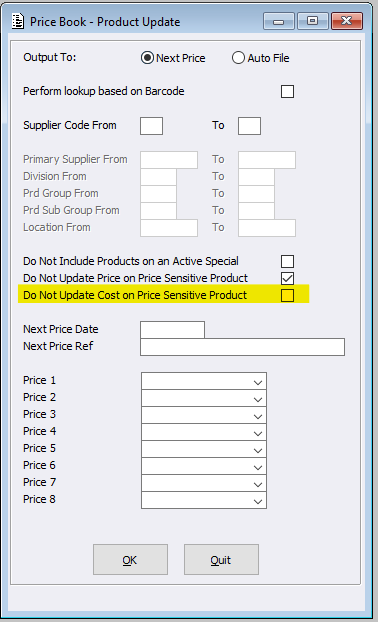Click the OK button

click(x=130, y=559)
